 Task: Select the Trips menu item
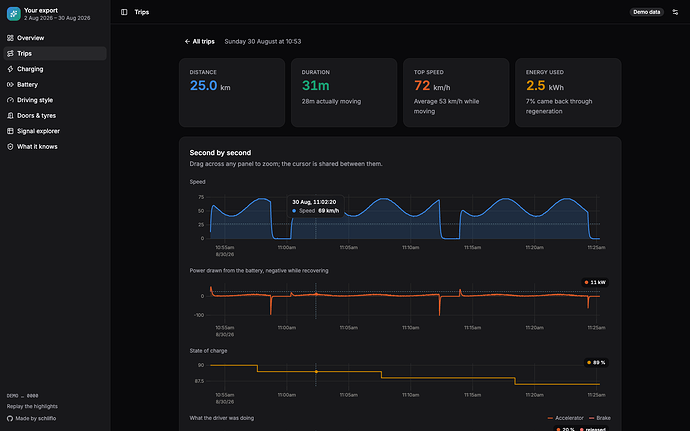[x=55, y=53]
